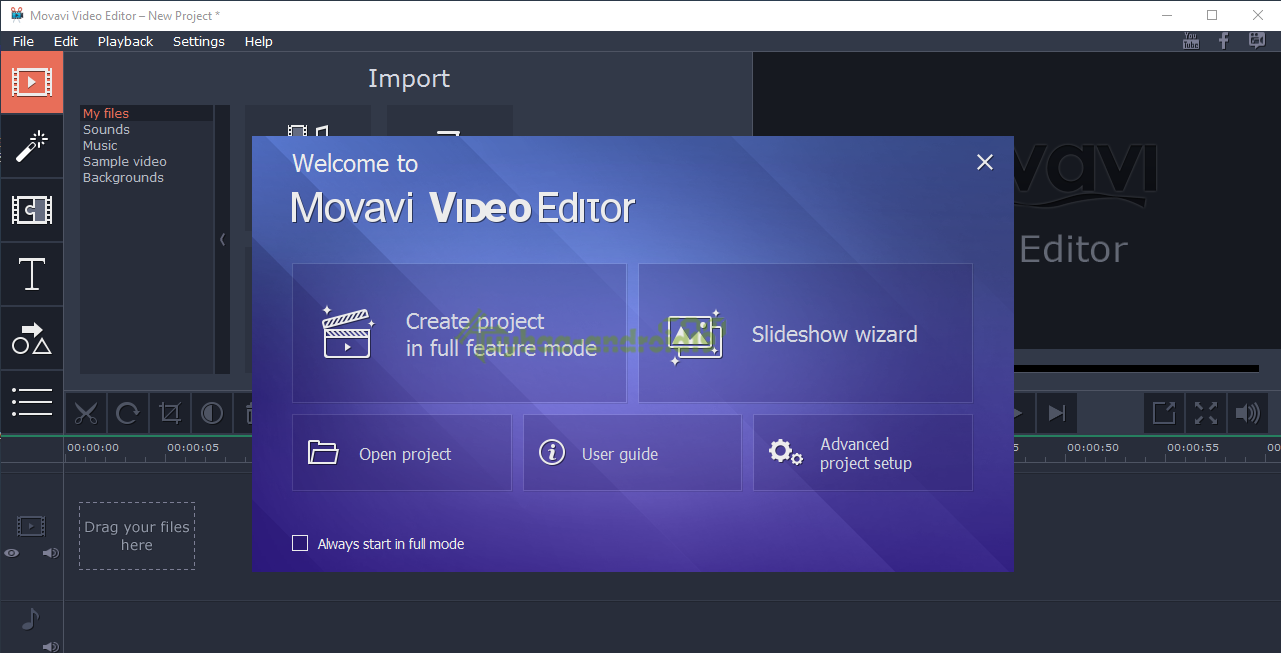
Task: Open the Facebook page icon
Action: pyautogui.click(x=1223, y=41)
